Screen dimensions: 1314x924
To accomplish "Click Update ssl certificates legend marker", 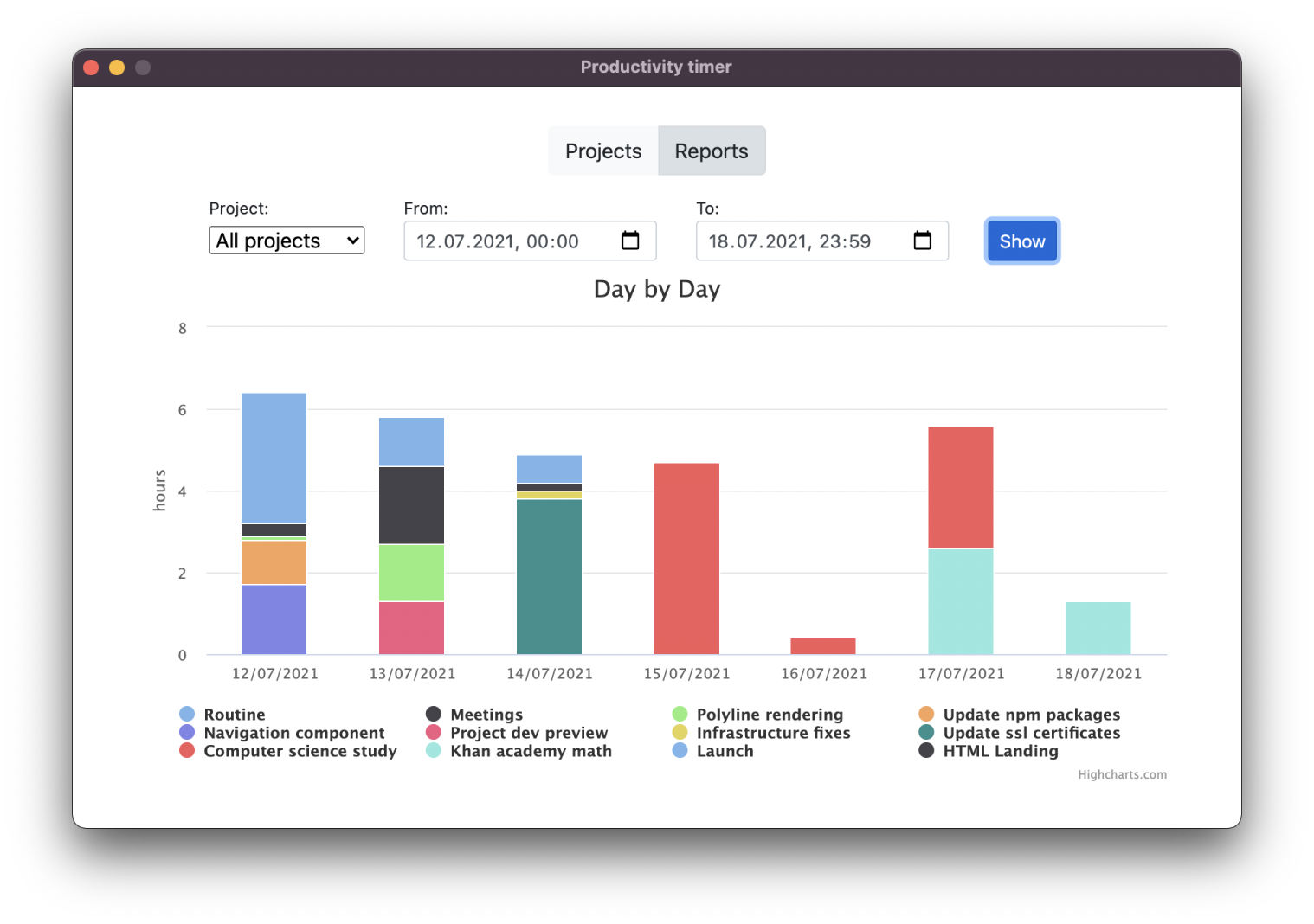I will [x=926, y=733].
